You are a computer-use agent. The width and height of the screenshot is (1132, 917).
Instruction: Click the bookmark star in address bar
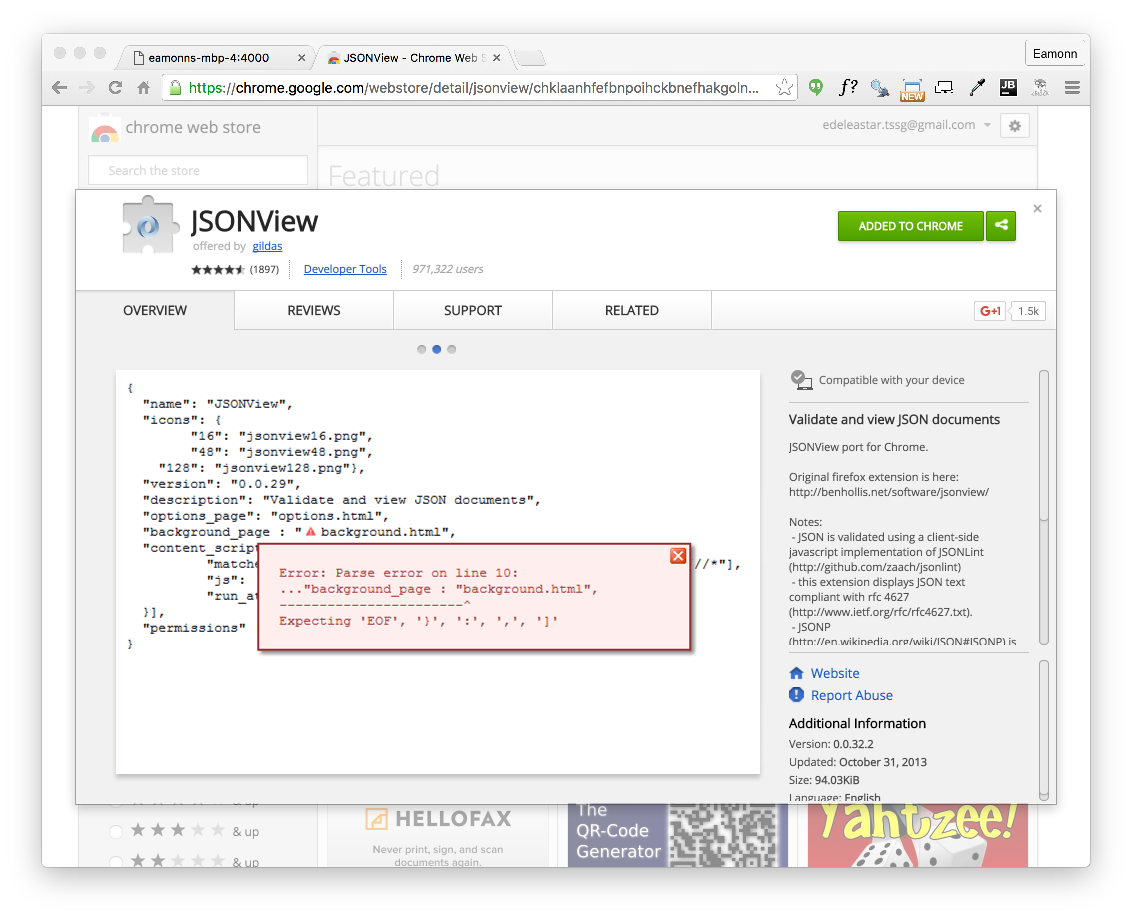click(785, 88)
